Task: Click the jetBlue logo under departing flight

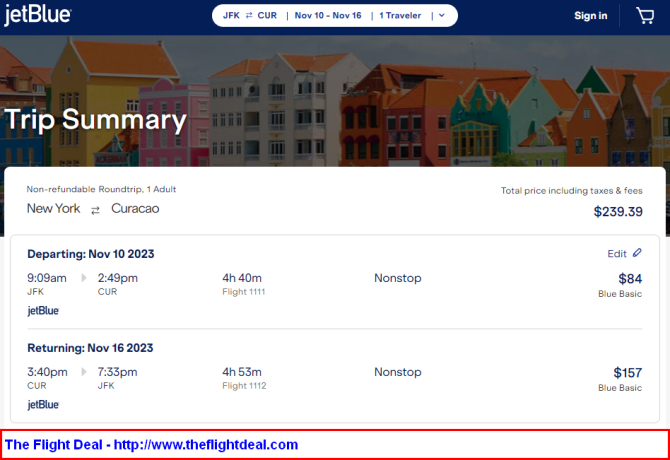Action: click(x=43, y=311)
